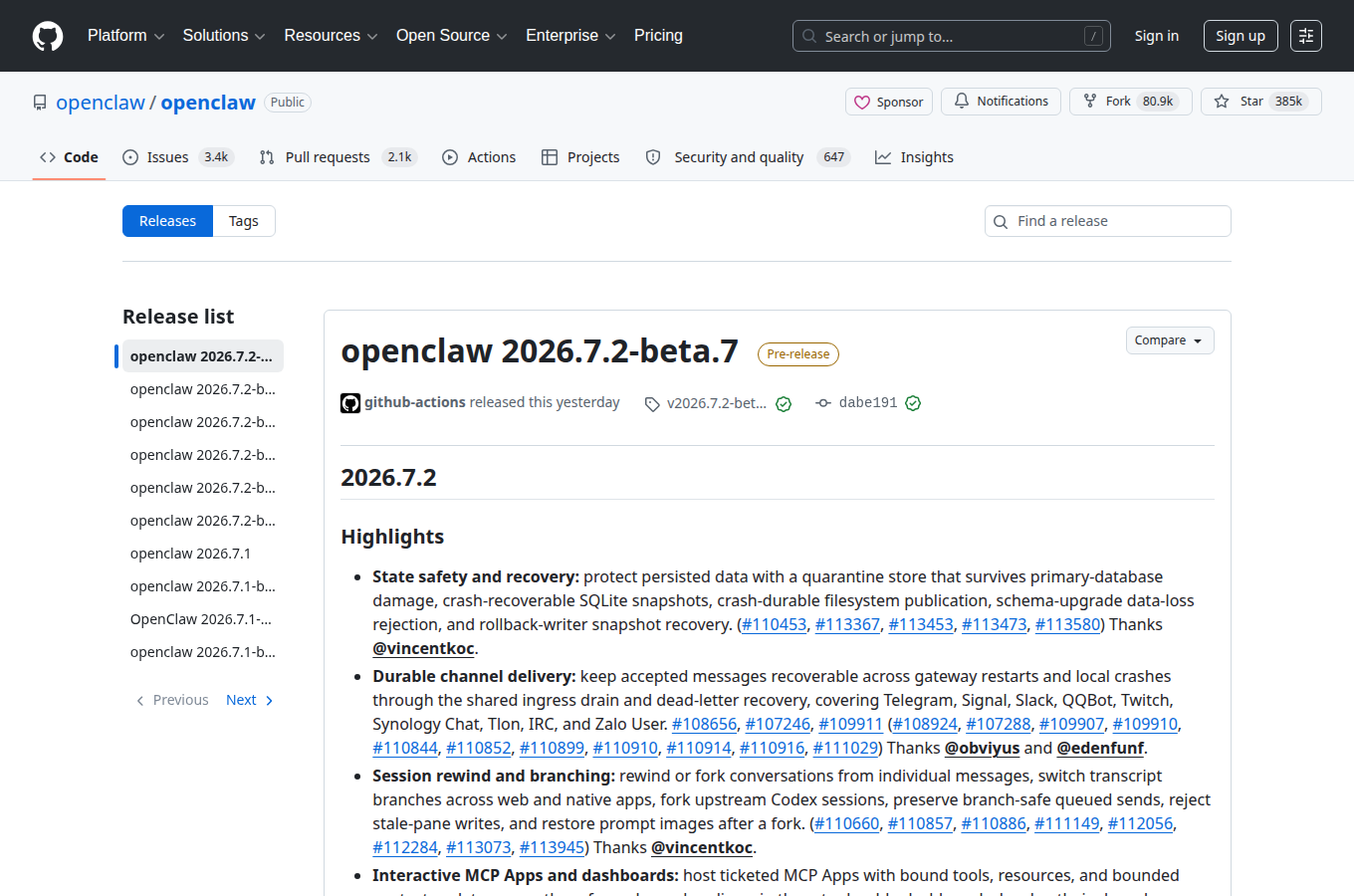Click the verified checkmark after dabe191

click(x=913, y=403)
